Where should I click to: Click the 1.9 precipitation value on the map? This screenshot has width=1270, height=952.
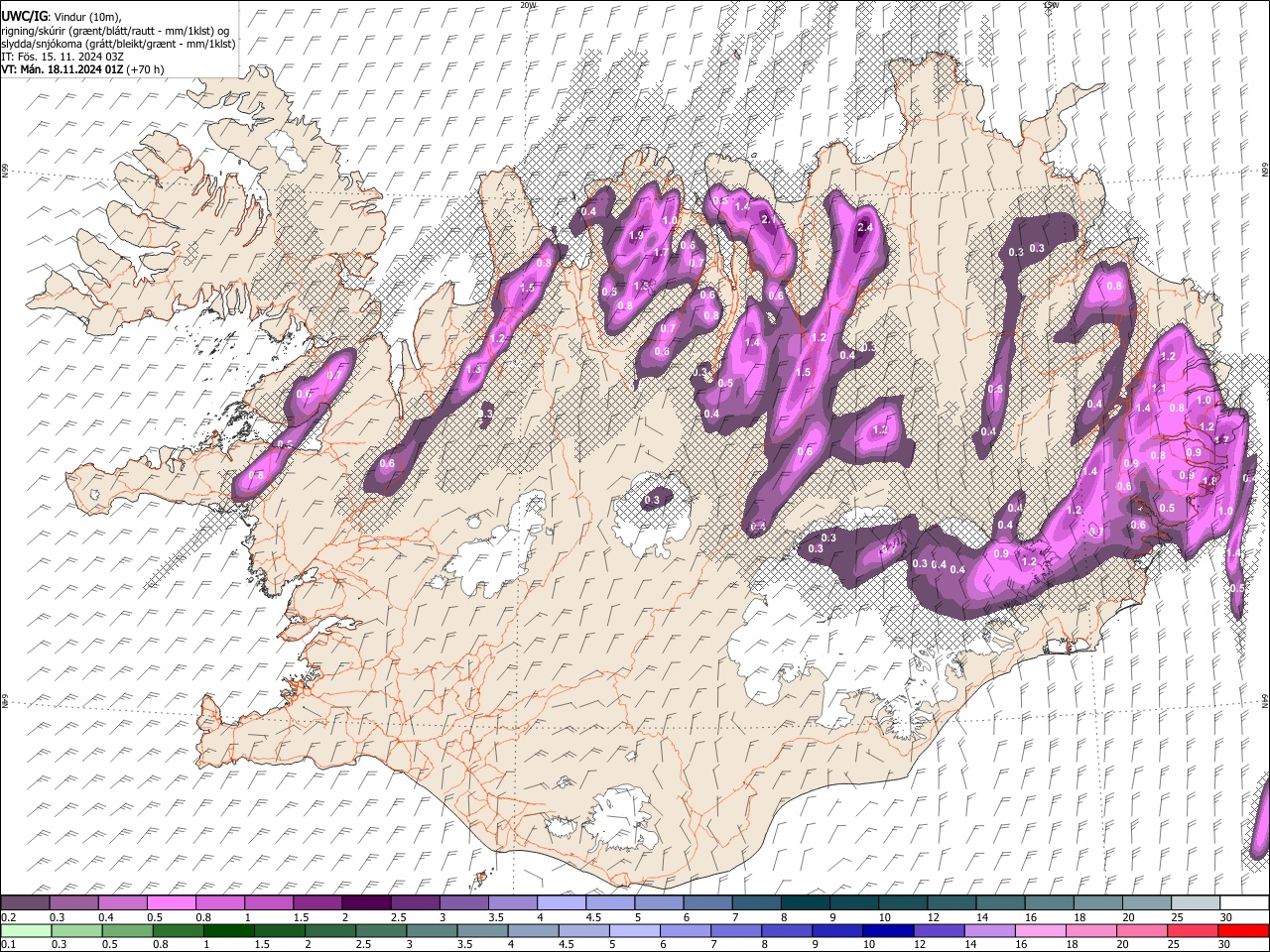[636, 235]
